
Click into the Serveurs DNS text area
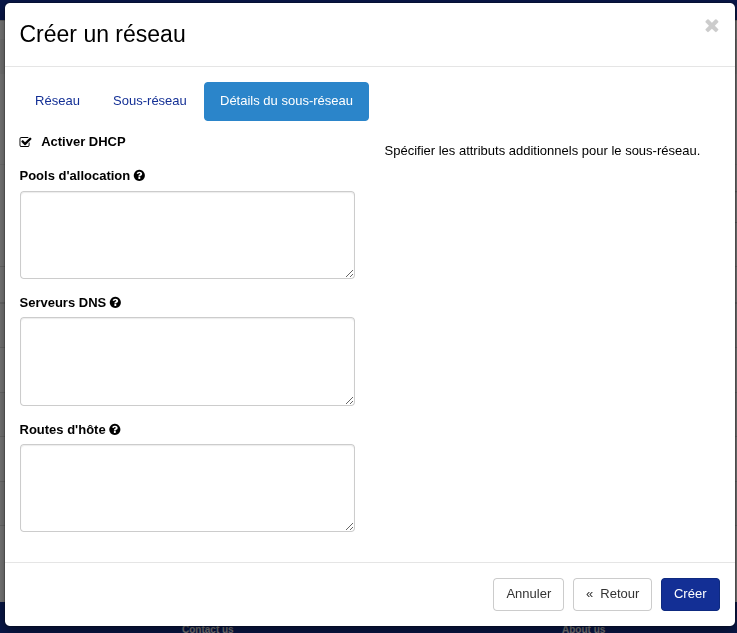pyautogui.click(x=187, y=361)
